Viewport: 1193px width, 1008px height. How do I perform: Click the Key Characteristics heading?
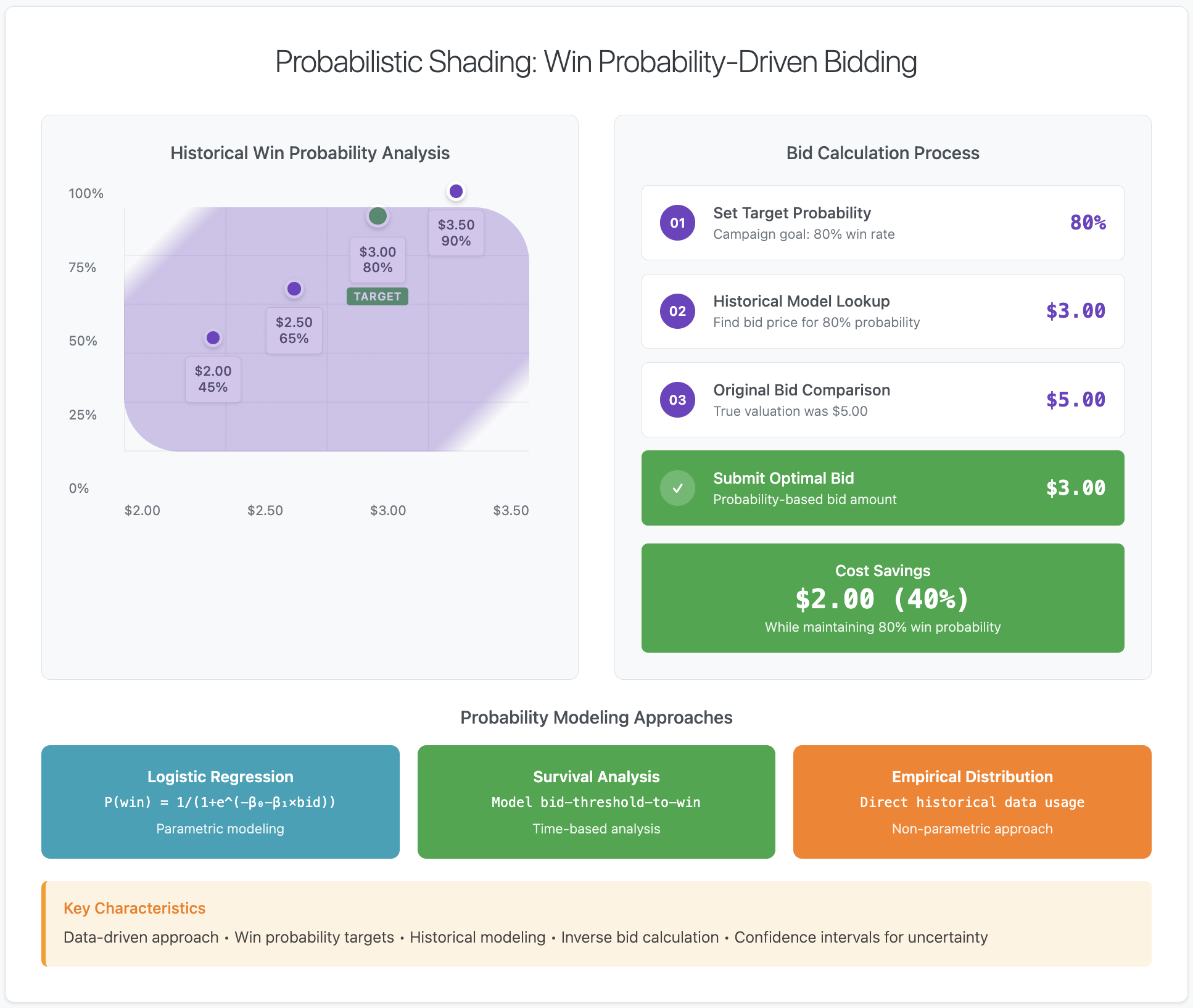134,908
